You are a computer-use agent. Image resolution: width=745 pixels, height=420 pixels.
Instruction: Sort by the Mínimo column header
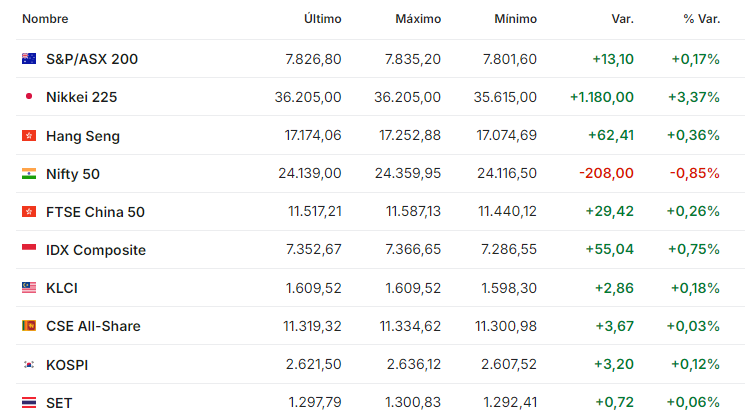click(516, 19)
